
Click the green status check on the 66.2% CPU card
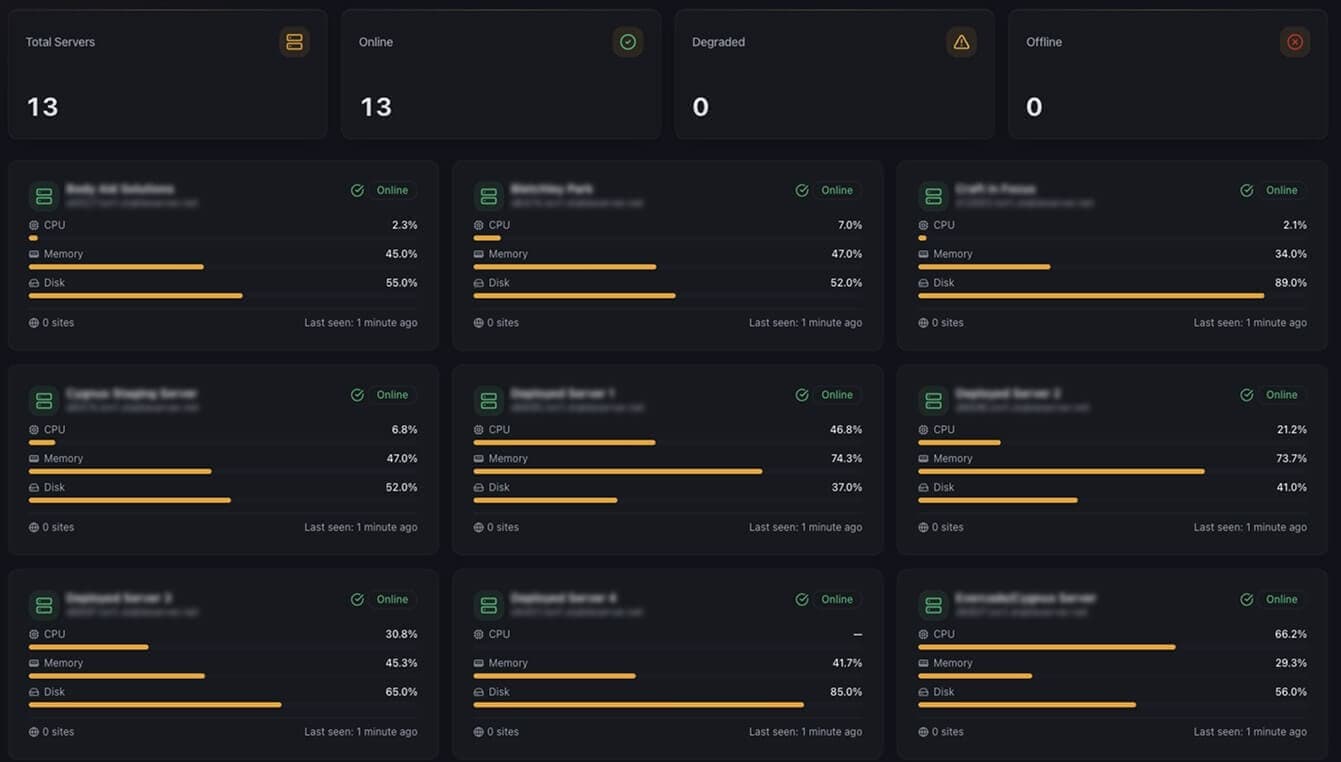pyautogui.click(x=1247, y=600)
